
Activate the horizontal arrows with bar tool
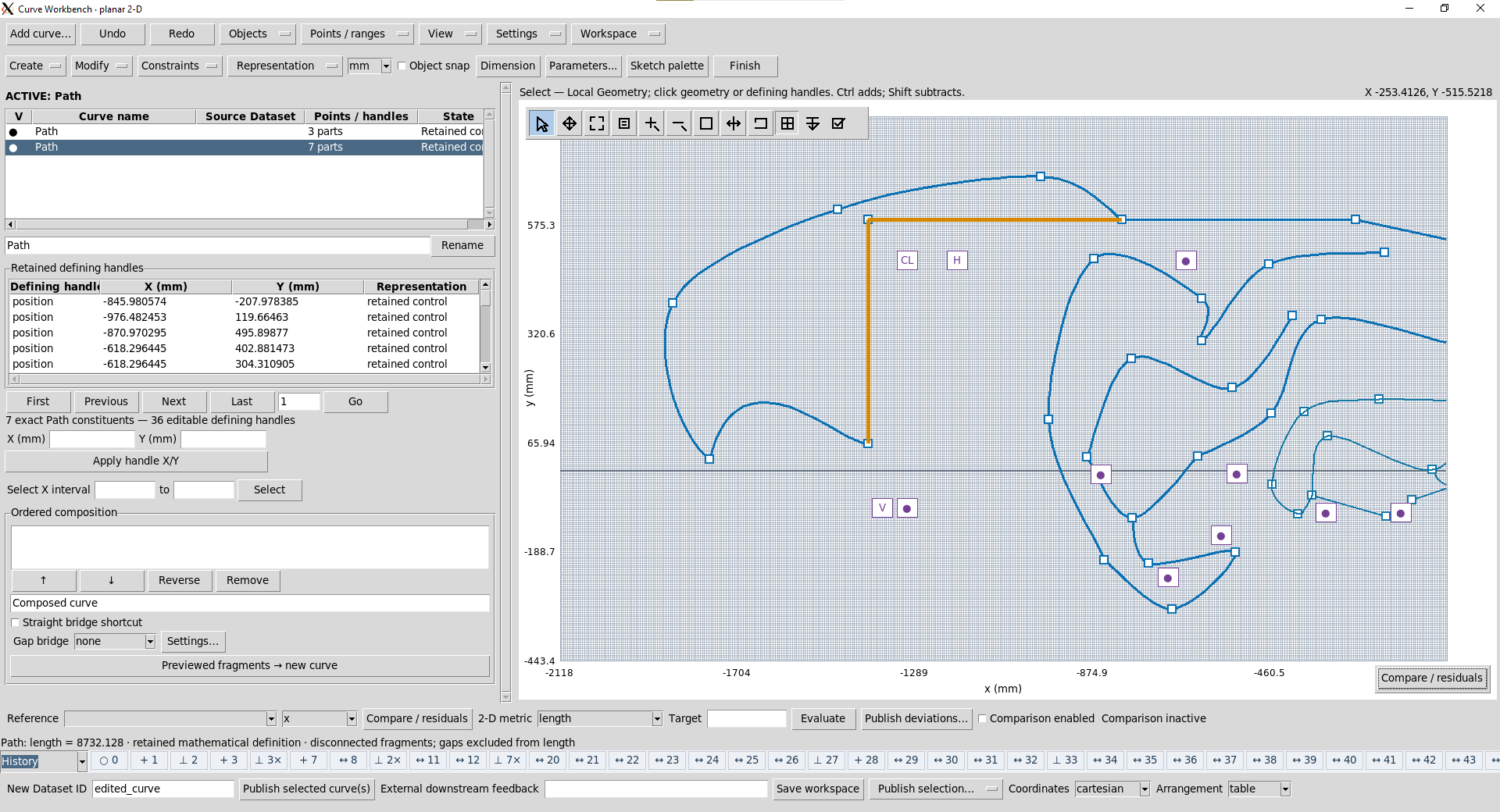pyautogui.click(x=734, y=123)
